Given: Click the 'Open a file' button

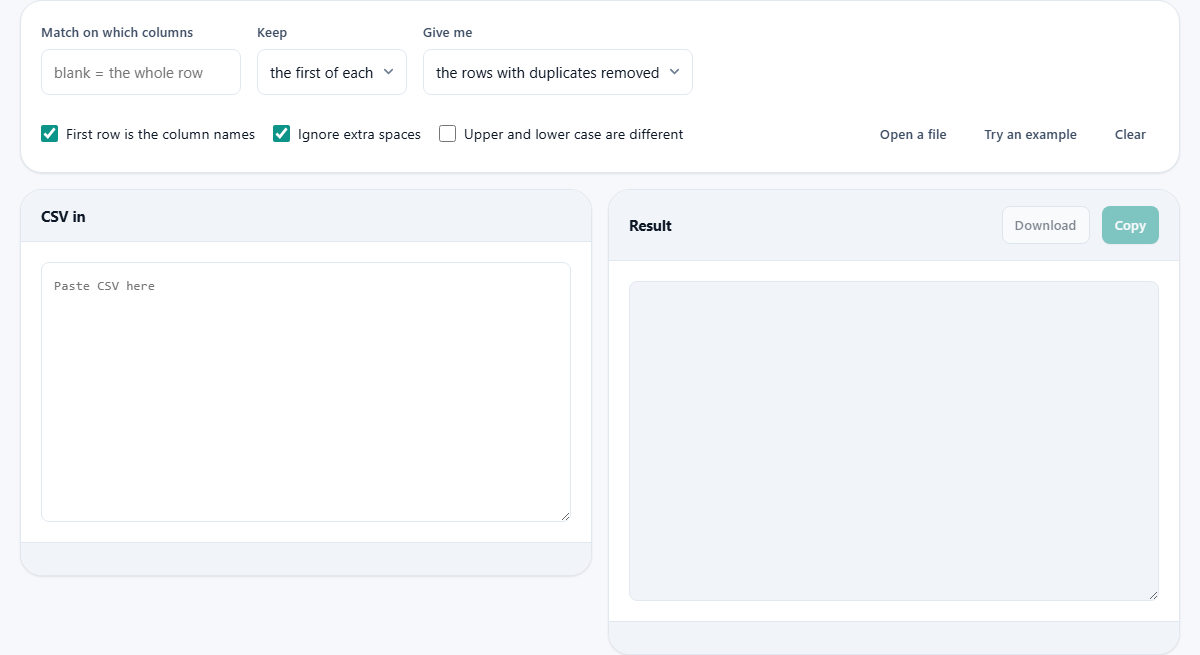Looking at the screenshot, I should (913, 134).
